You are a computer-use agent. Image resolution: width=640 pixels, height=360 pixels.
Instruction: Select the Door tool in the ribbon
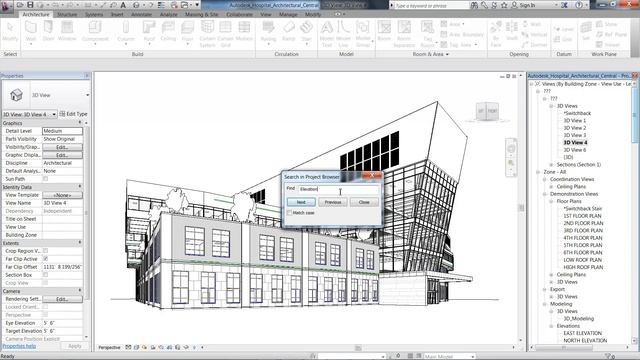(48, 31)
